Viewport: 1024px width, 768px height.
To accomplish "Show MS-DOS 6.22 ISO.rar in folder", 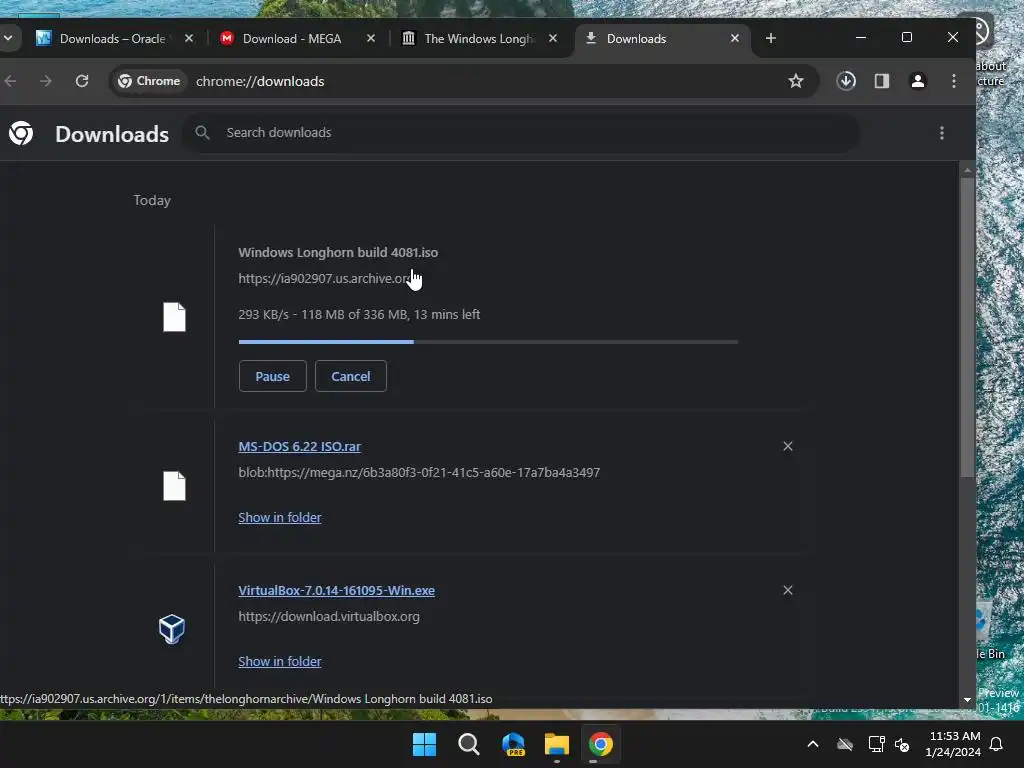I will (x=280, y=517).
